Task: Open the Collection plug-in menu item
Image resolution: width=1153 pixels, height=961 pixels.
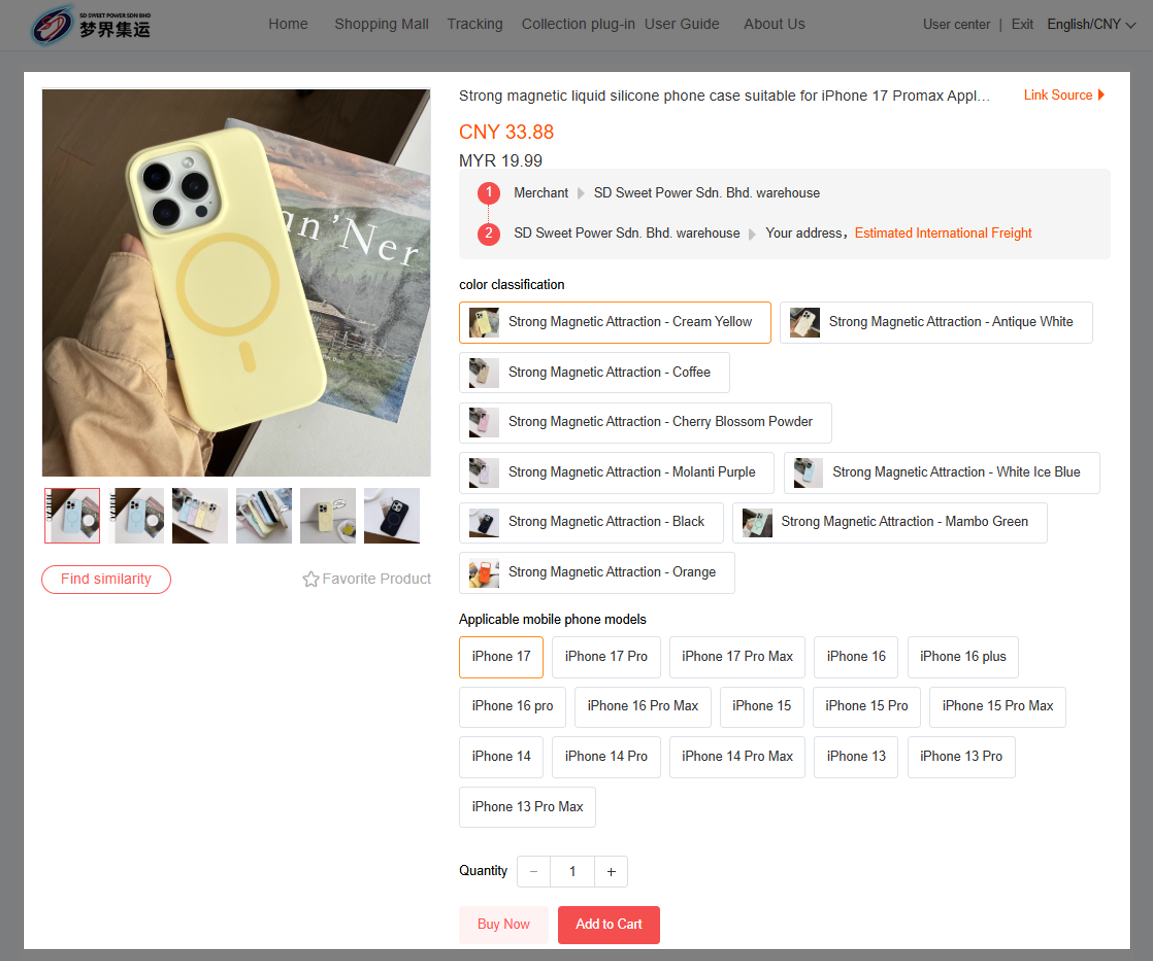Action: tap(578, 24)
